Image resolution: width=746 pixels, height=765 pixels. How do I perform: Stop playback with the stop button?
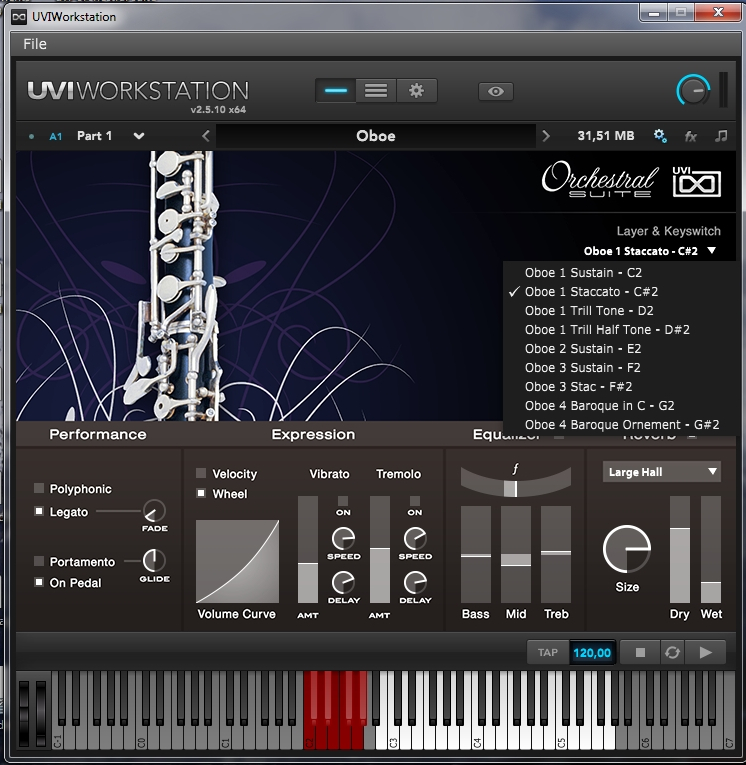(x=640, y=652)
